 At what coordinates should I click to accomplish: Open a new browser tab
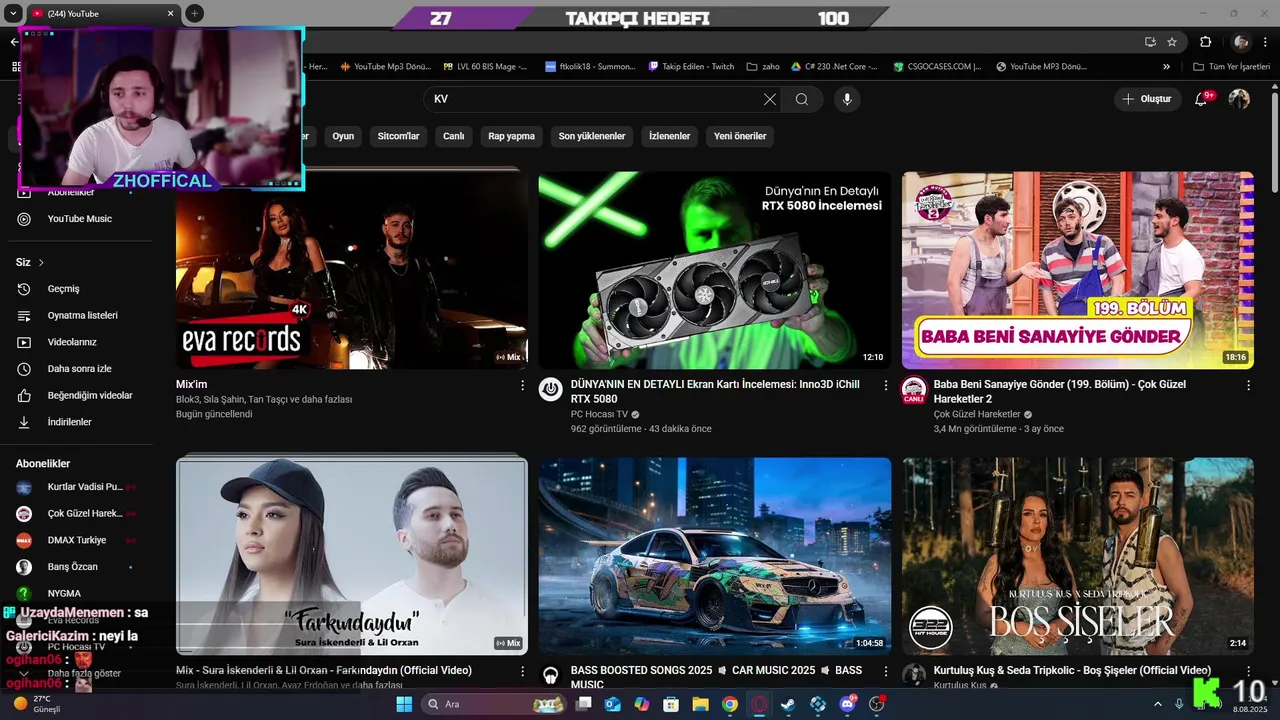pyautogui.click(x=195, y=14)
